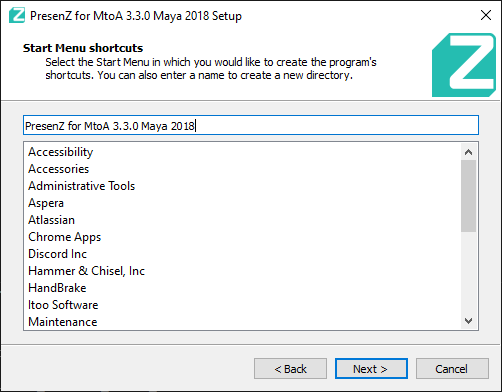Screen dimensions: 502x392
Task: Click the folder list scrollbar thumb
Action: [x=468, y=196]
